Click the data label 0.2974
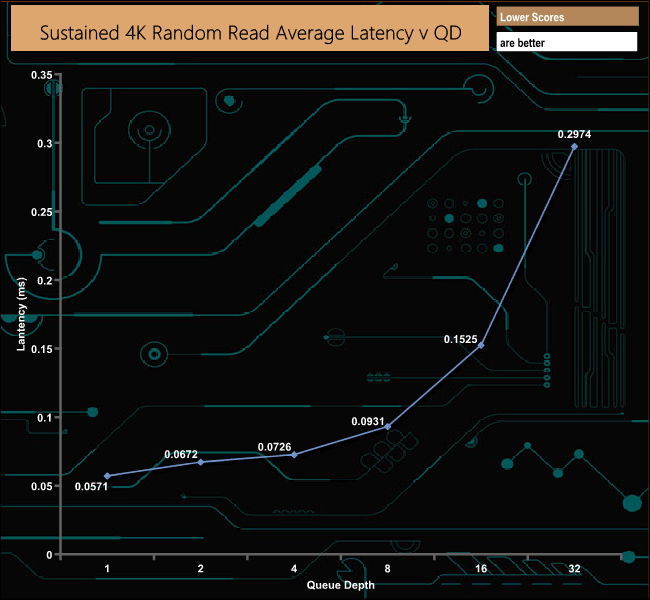Image resolution: width=650 pixels, height=600 pixels. (x=574, y=134)
